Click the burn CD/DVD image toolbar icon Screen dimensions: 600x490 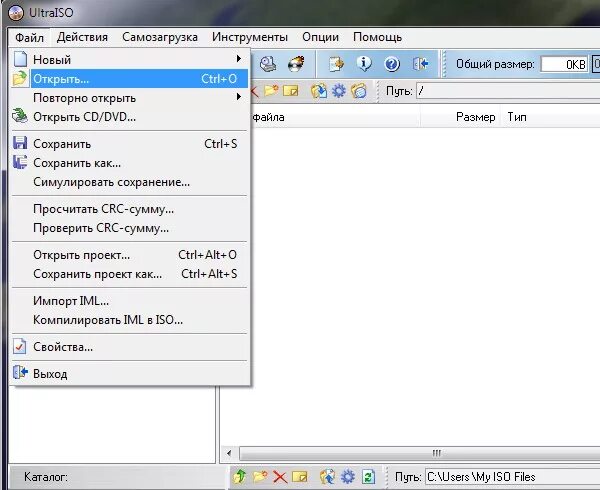296,64
